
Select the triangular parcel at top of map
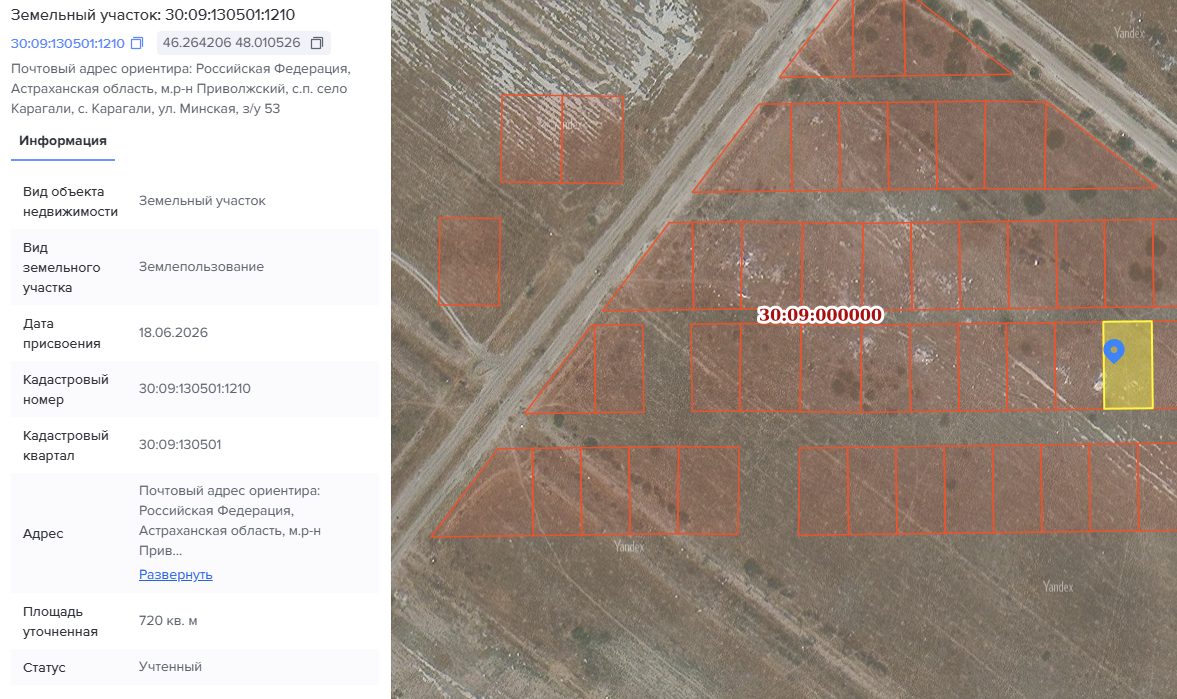(x=895, y=38)
